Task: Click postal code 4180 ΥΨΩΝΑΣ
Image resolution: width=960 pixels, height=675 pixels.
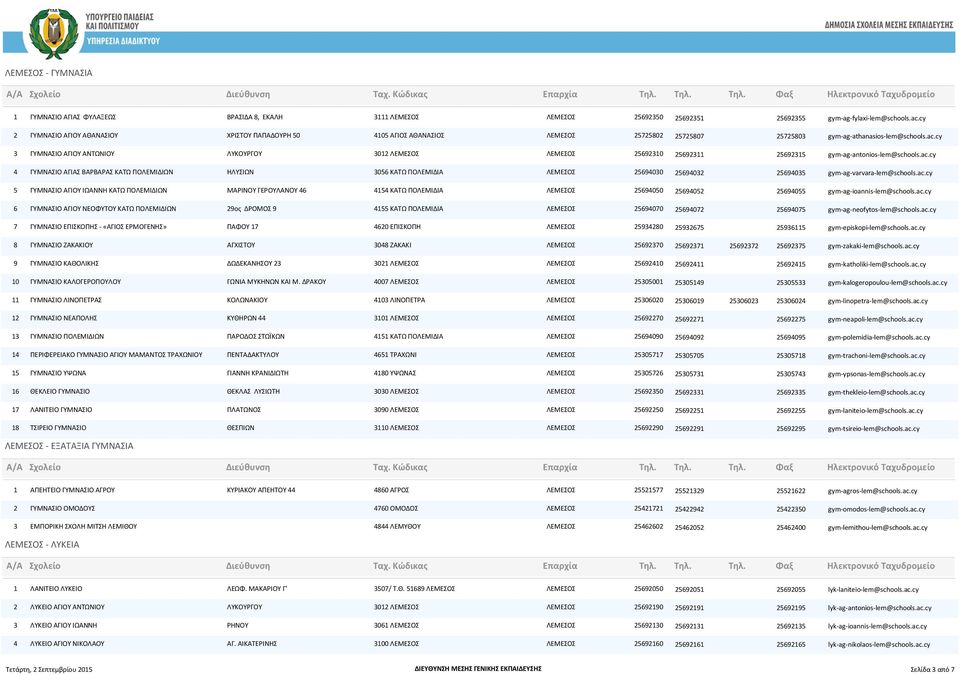Action: pos(395,373)
